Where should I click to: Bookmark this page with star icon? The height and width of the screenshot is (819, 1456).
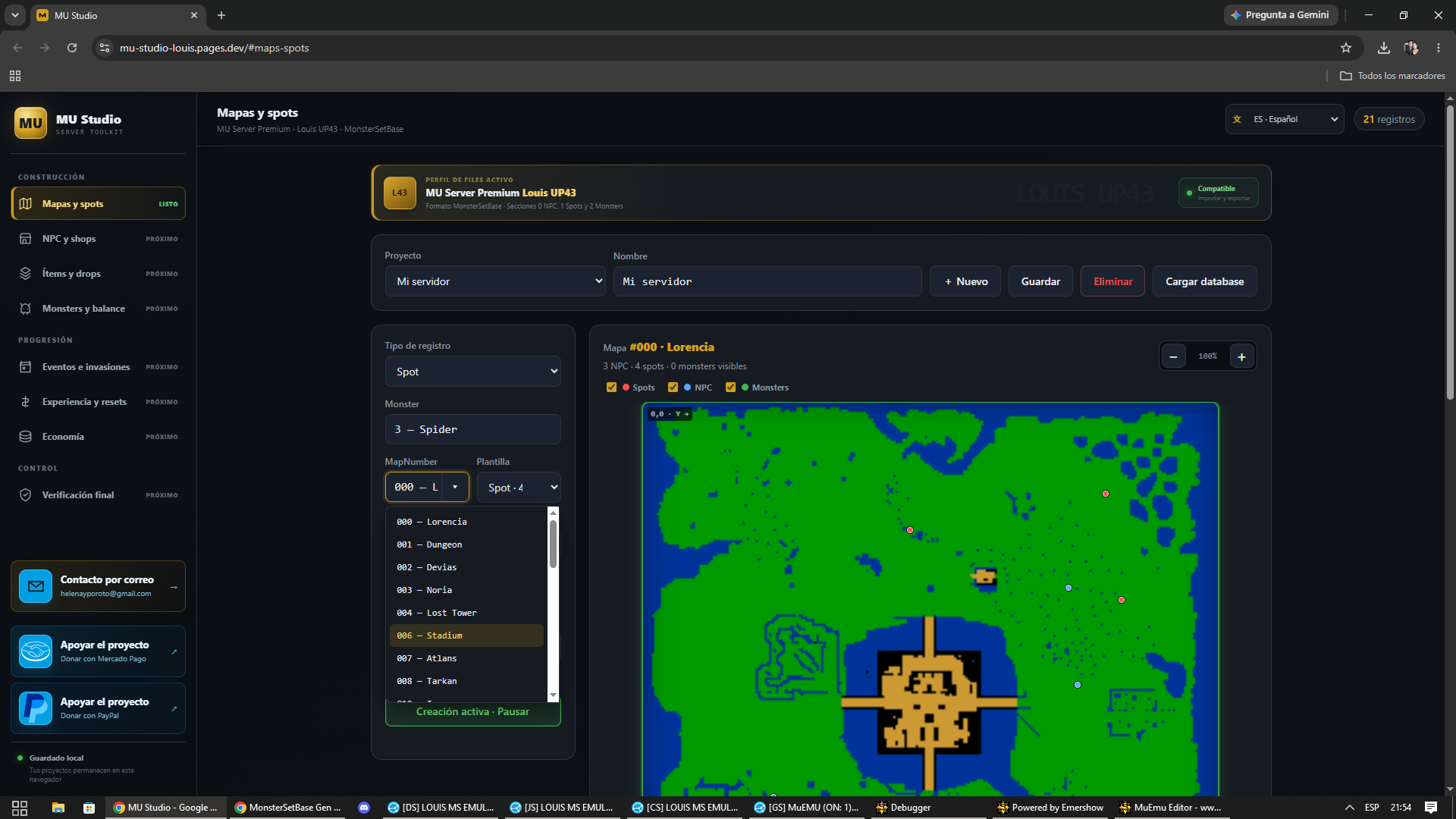point(1346,48)
